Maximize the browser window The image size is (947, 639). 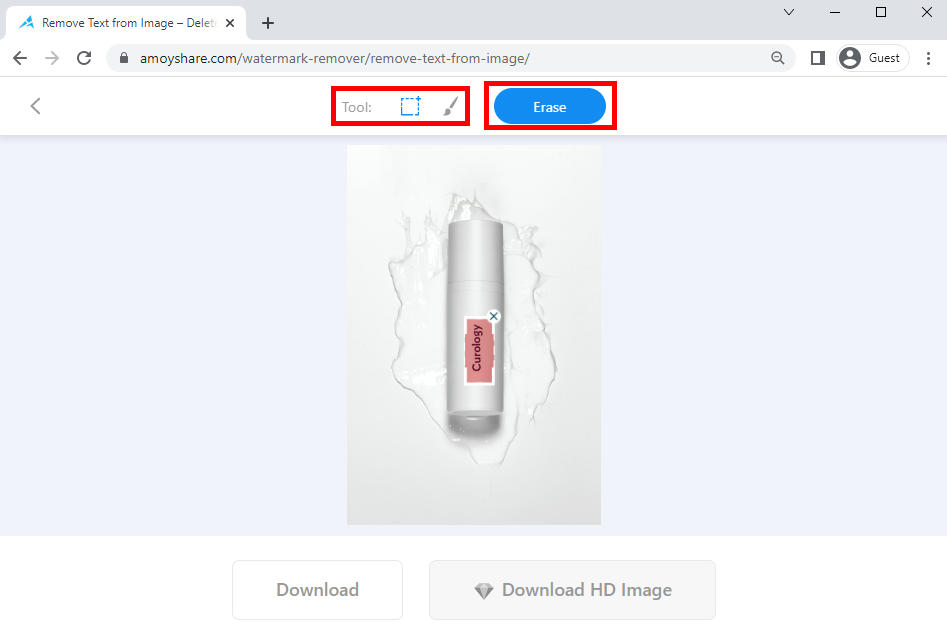click(x=881, y=12)
